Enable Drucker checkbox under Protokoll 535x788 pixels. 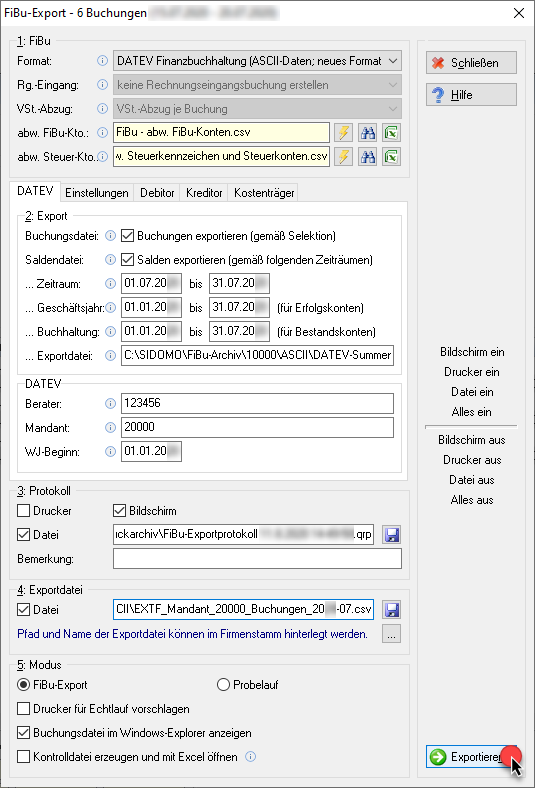(x=24, y=511)
